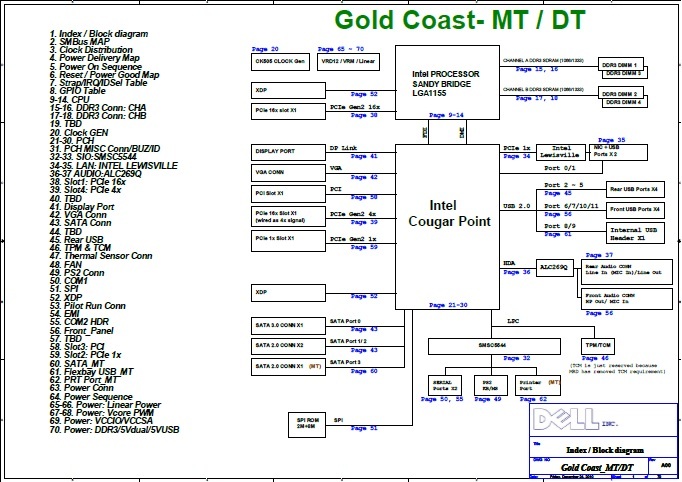682x482 pixels.
Task: Select index row '5. Power On Sequence'
Action: click(96, 67)
